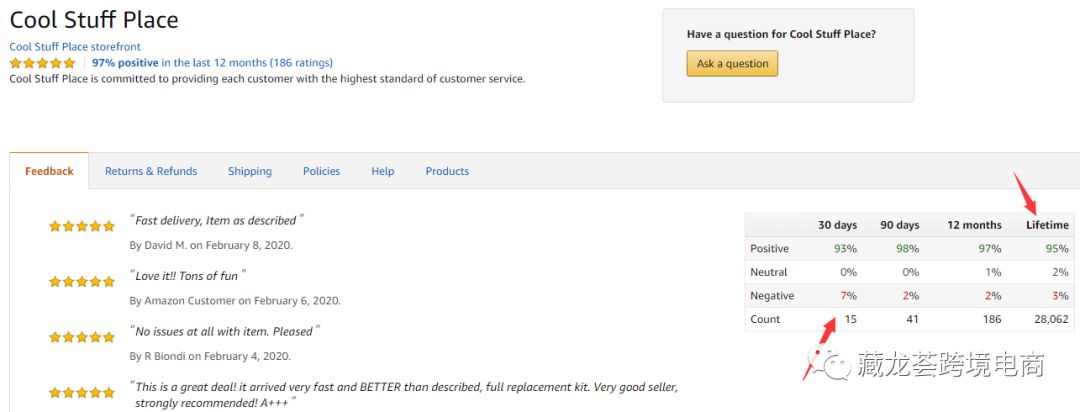Click star rating beside "Love it!! Tons of fun"

[82, 283]
